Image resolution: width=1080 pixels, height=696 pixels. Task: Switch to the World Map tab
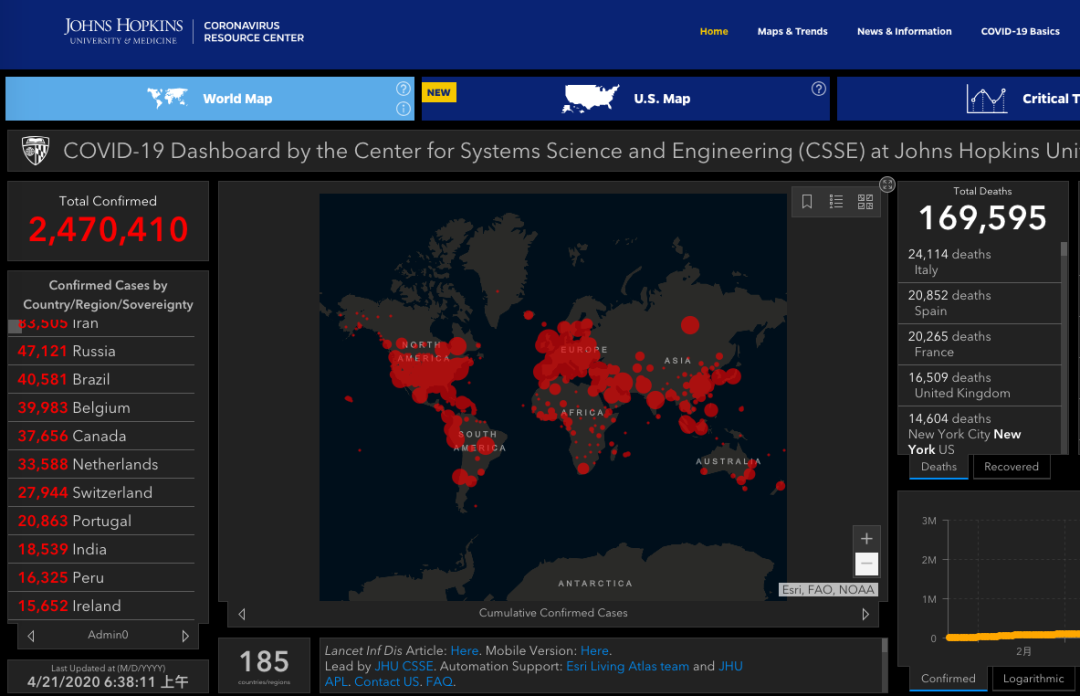tap(209, 99)
